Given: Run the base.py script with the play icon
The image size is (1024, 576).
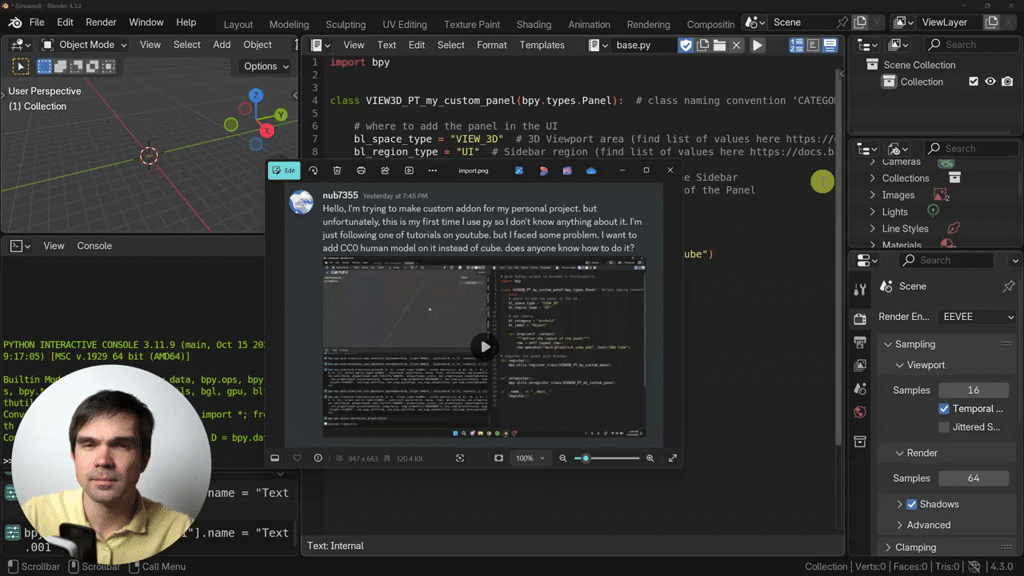Looking at the screenshot, I should (757, 44).
